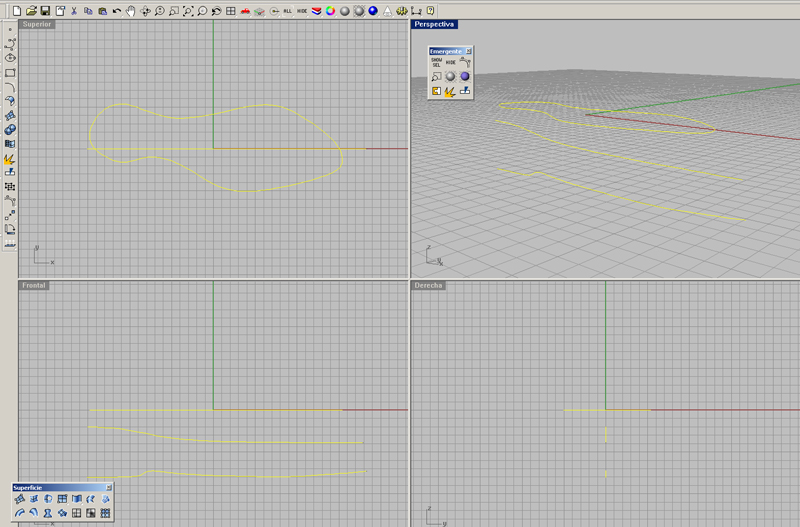
Task: Click HIDE in the Emergente panel
Action: point(451,62)
